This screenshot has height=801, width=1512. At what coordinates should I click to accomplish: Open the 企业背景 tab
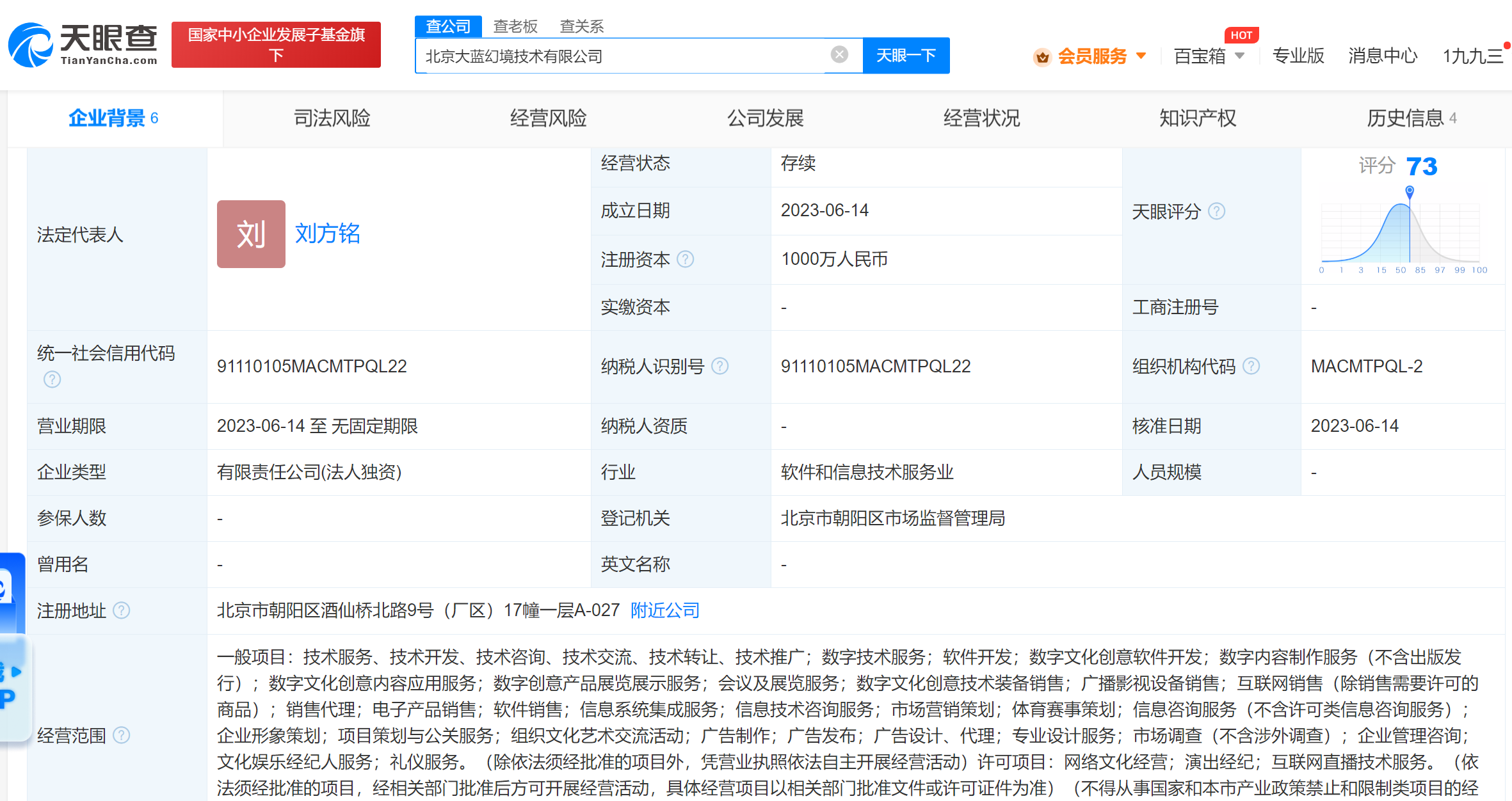(115, 118)
